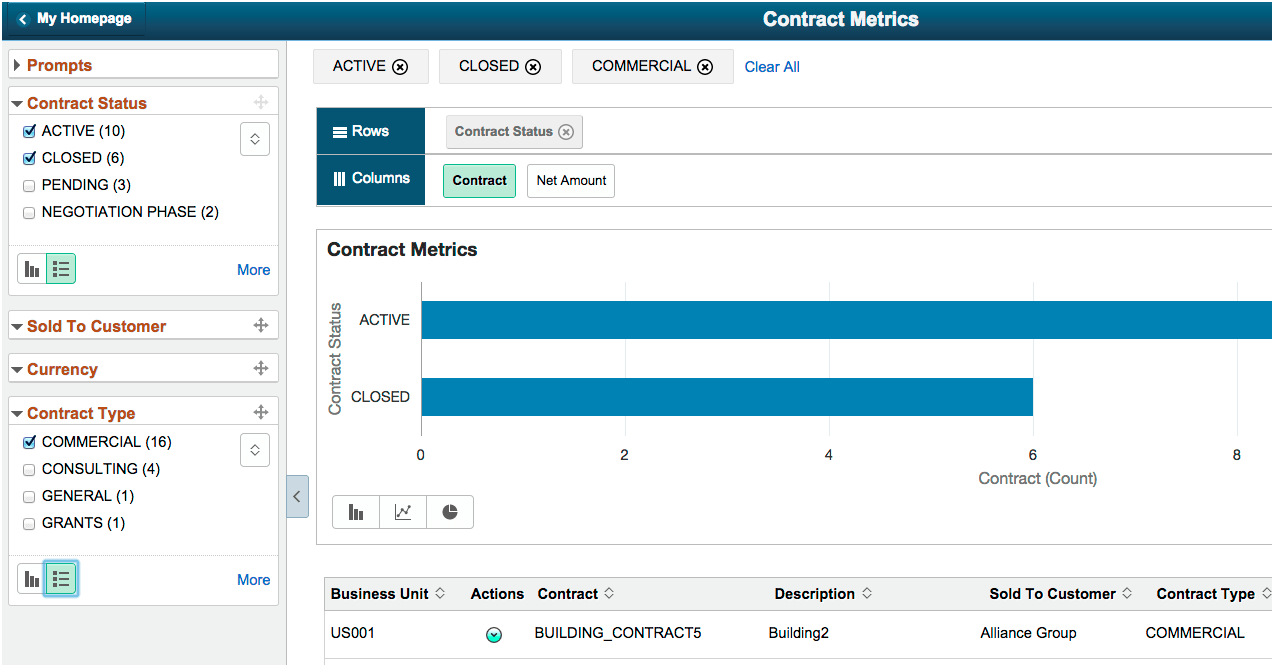
Task: Change Contract Metrics to a line chart
Action: [402, 511]
